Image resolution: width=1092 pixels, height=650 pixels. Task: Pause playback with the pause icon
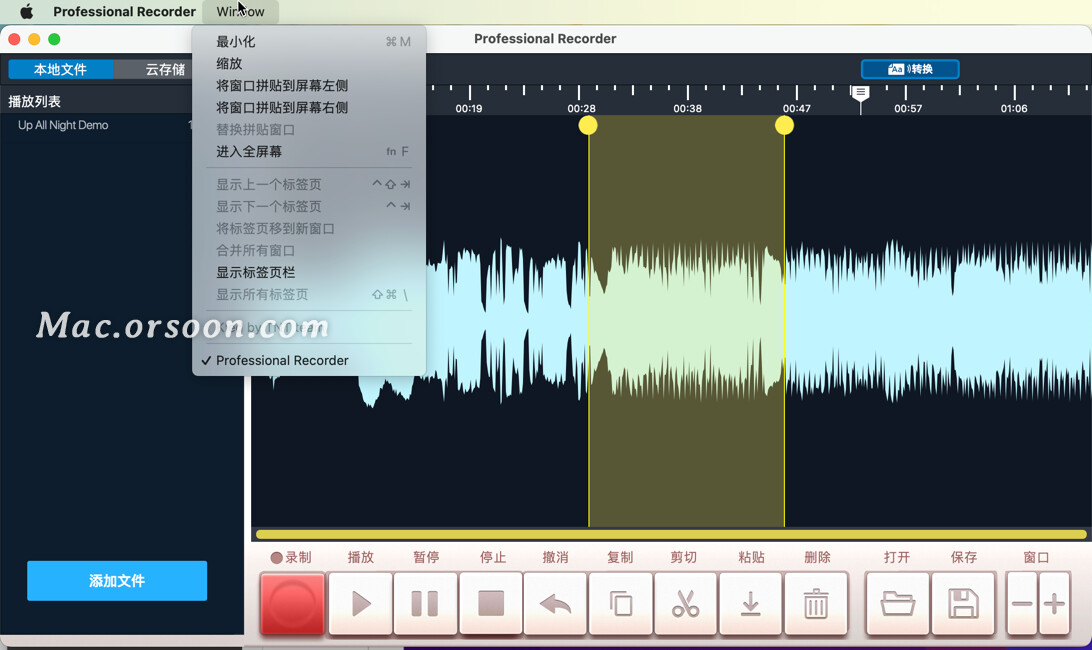click(425, 603)
